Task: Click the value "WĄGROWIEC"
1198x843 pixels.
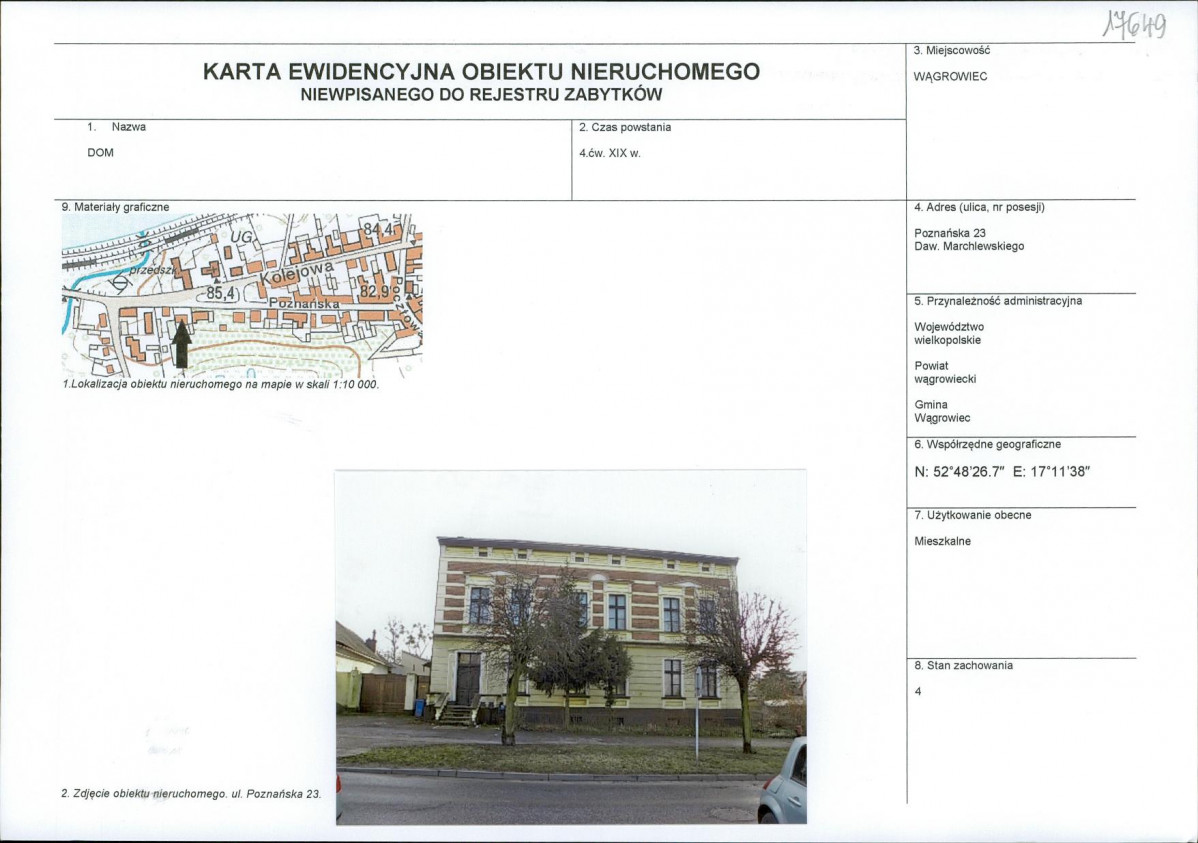Action: [x=950, y=76]
